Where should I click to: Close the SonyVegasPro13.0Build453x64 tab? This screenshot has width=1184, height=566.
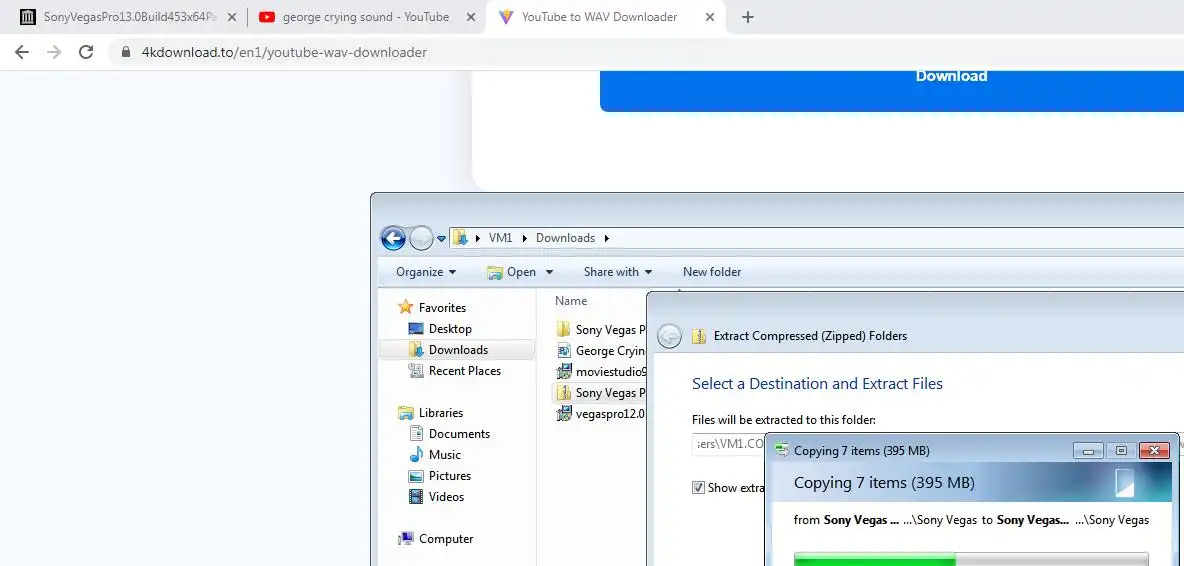232,17
